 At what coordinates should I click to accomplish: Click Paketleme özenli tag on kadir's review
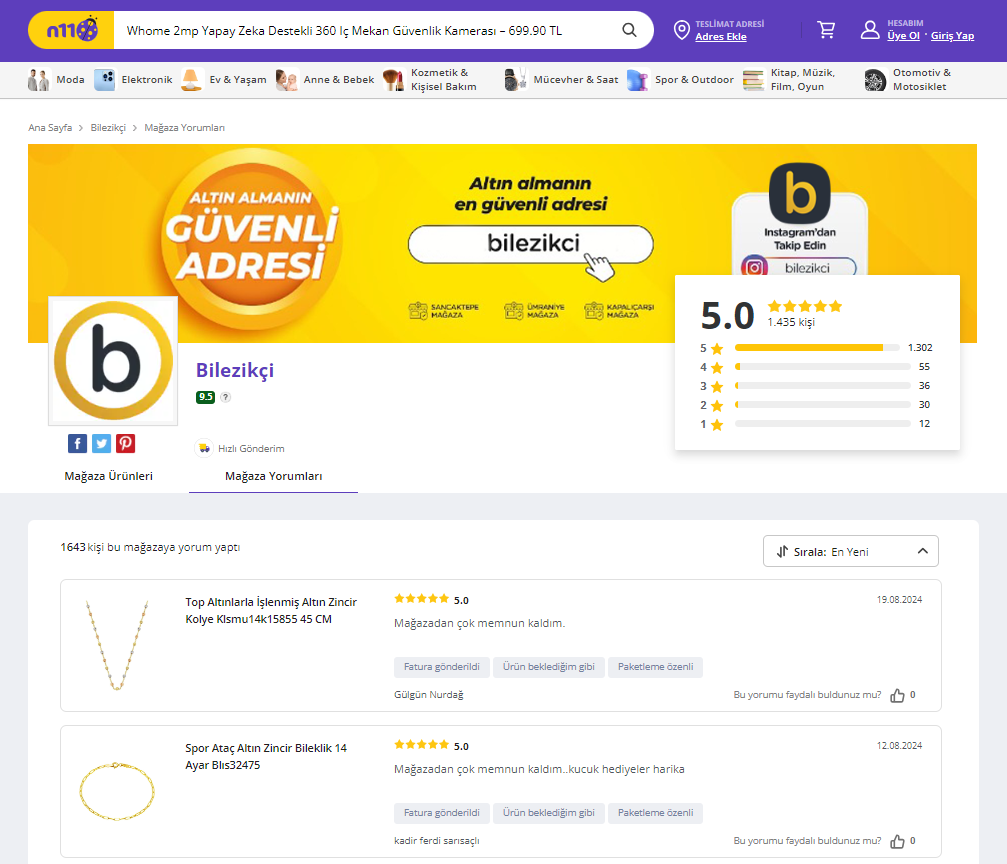tap(656, 813)
